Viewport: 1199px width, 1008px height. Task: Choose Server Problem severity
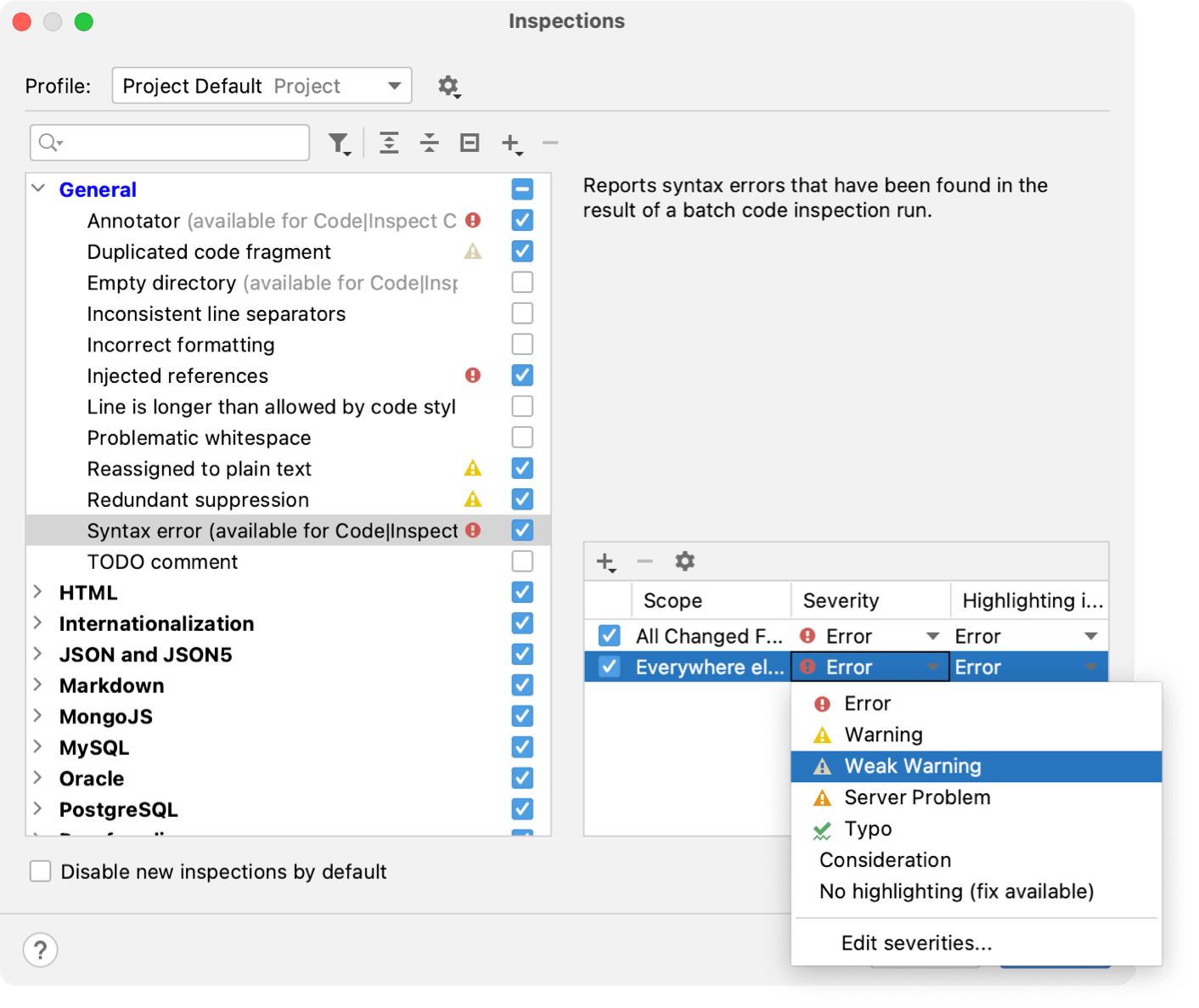coord(976,797)
